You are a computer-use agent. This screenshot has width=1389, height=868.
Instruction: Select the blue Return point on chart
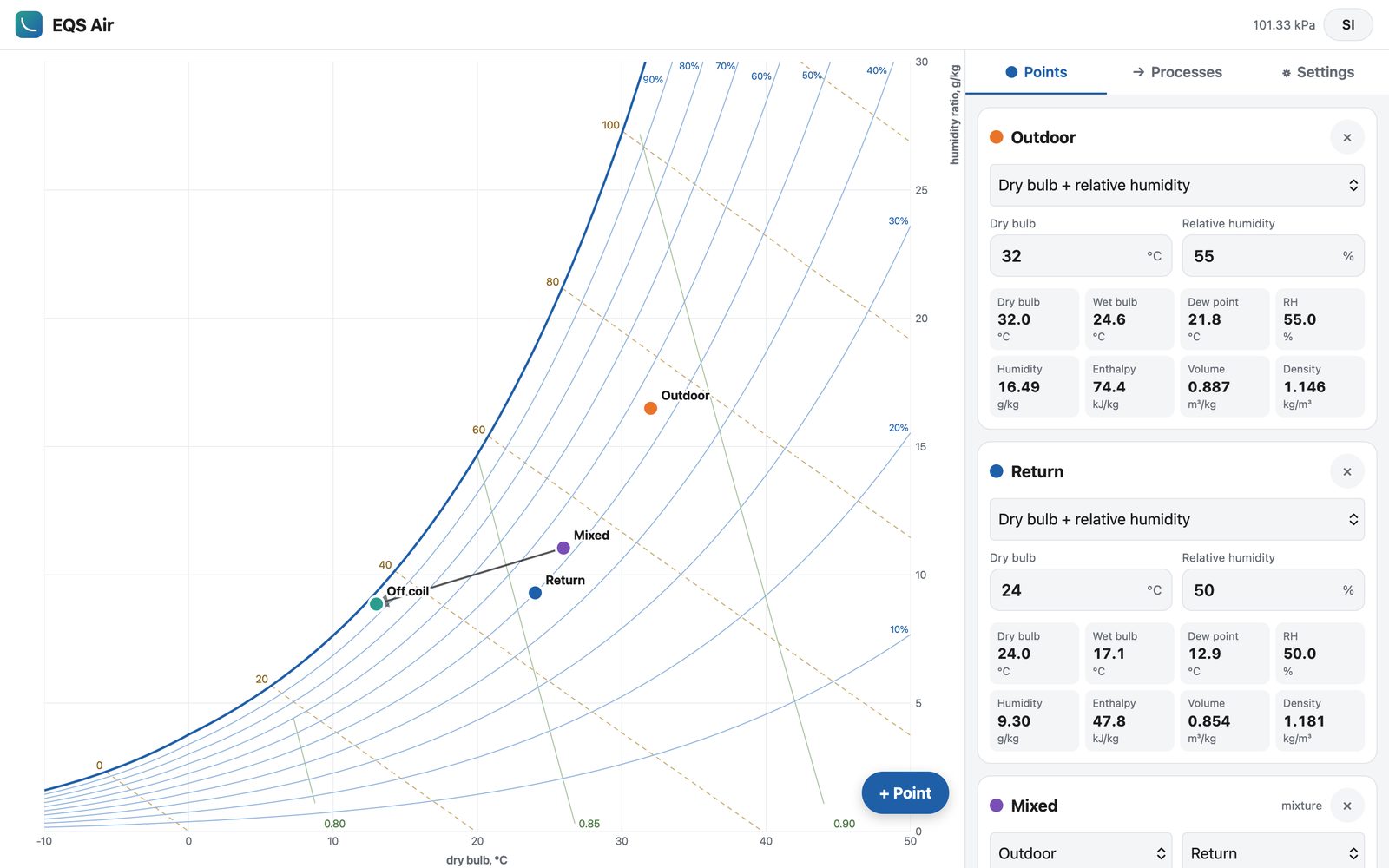[535, 593]
